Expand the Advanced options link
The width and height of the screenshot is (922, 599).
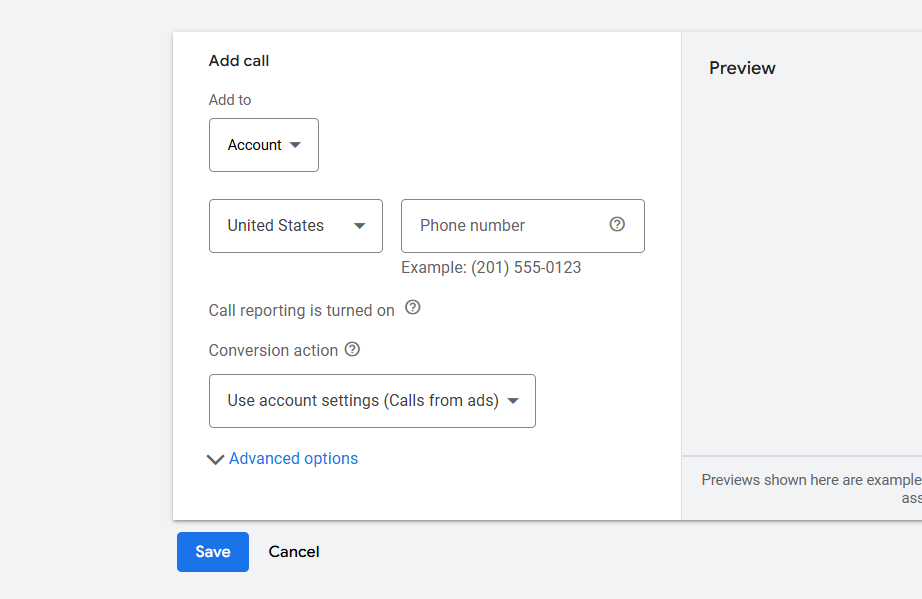pos(293,459)
